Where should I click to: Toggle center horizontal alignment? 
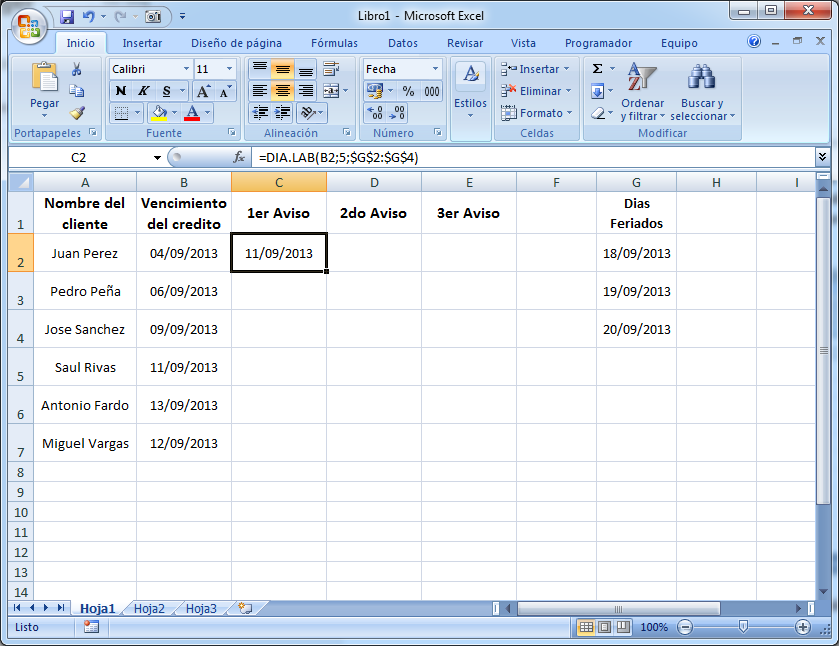[283, 90]
